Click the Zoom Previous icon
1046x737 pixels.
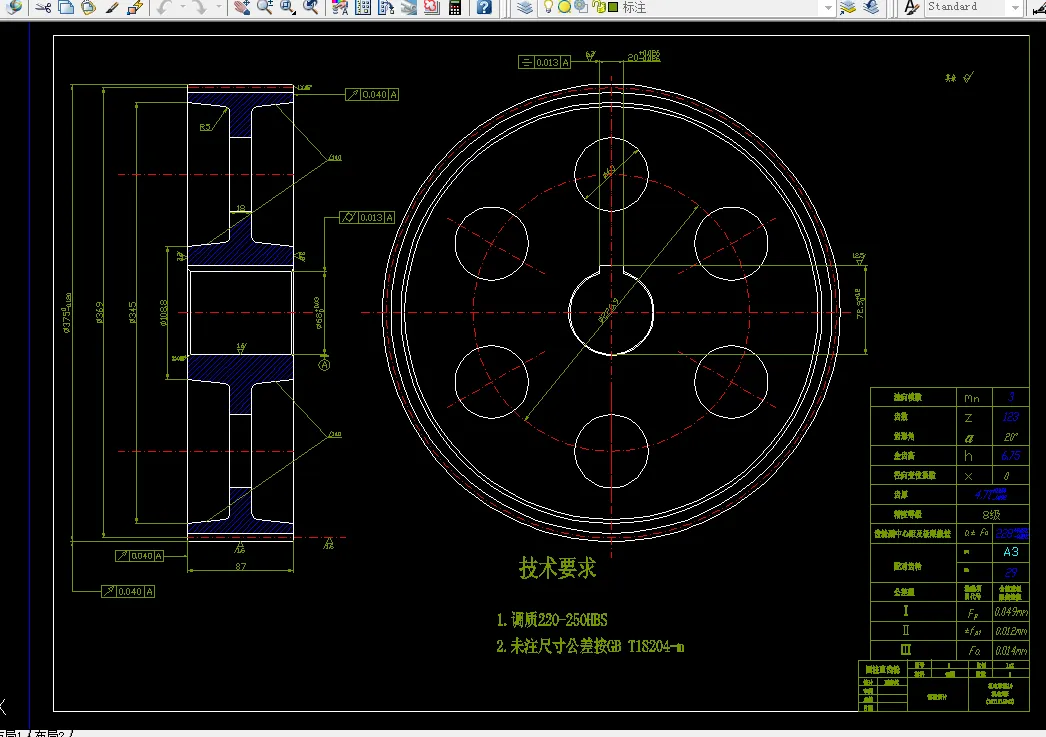310,7
